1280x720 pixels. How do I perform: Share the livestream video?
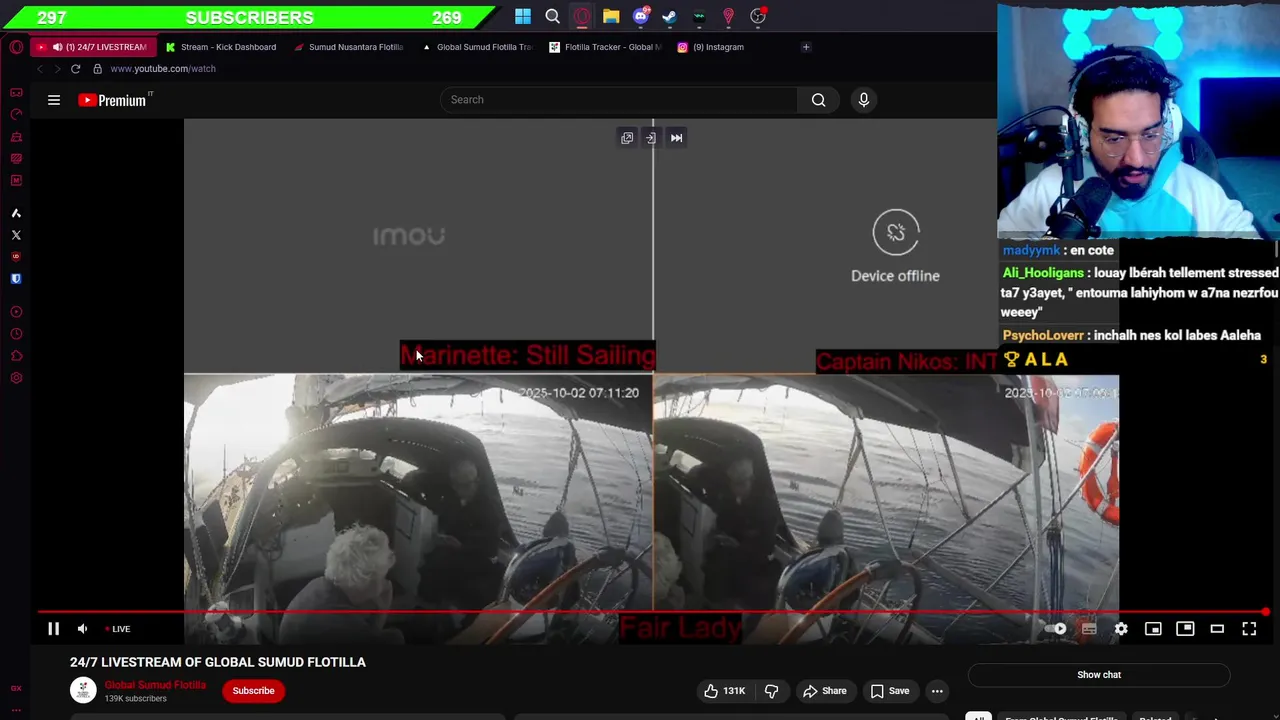coord(825,691)
